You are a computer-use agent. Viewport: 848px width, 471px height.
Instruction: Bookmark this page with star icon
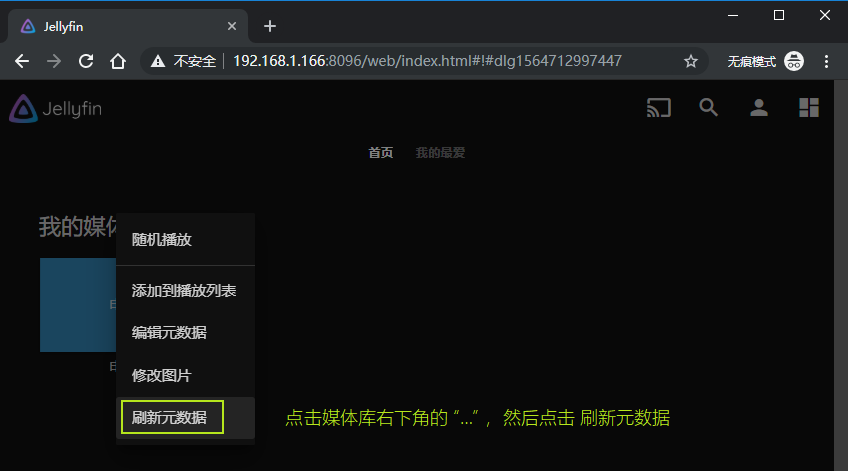tap(690, 61)
